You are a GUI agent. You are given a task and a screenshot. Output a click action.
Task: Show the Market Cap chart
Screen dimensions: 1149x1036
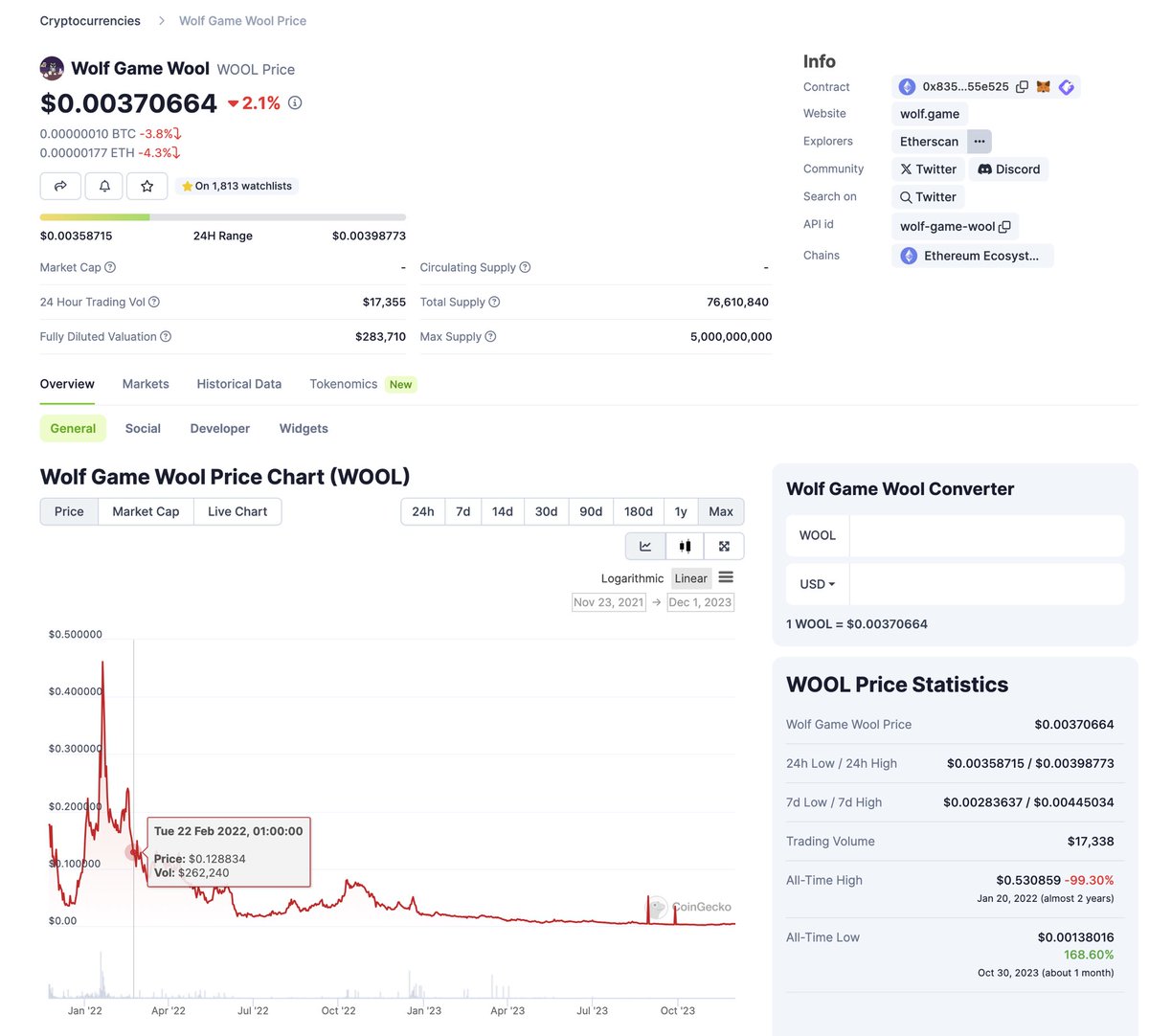146,511
